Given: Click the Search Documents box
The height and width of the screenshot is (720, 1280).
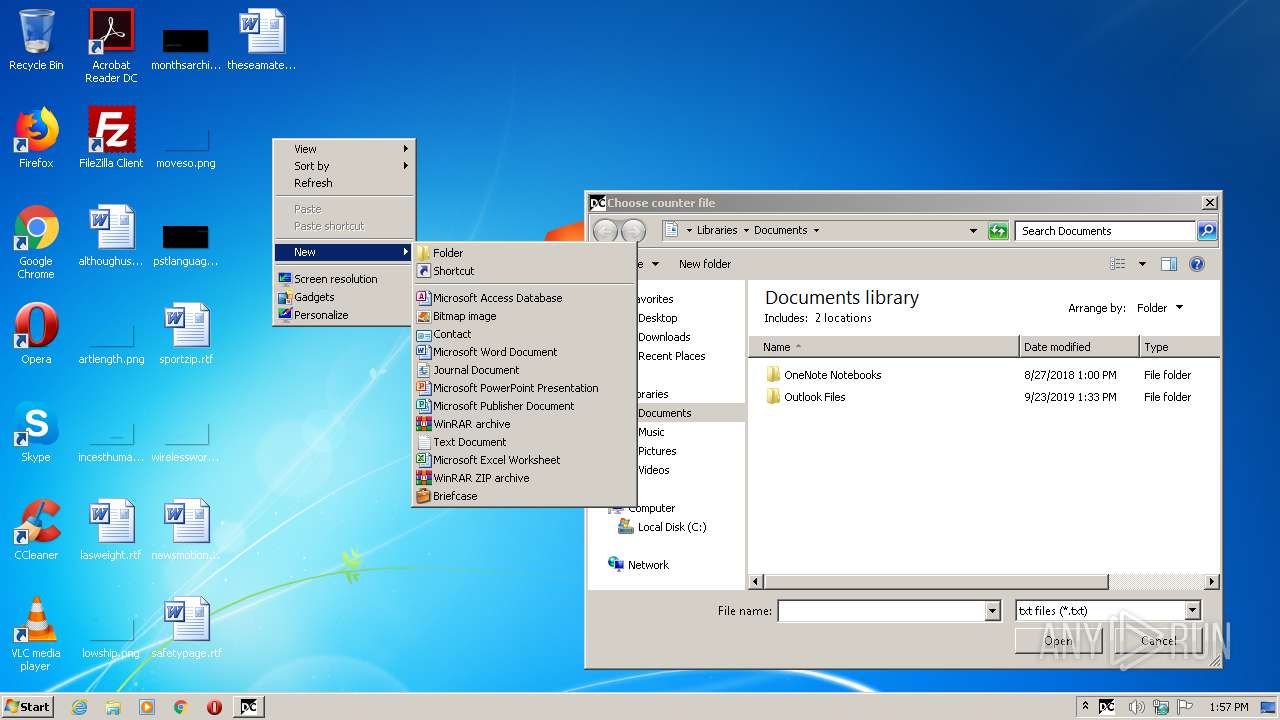Looking at the screenshot, I should click(x=1105, y=231).
